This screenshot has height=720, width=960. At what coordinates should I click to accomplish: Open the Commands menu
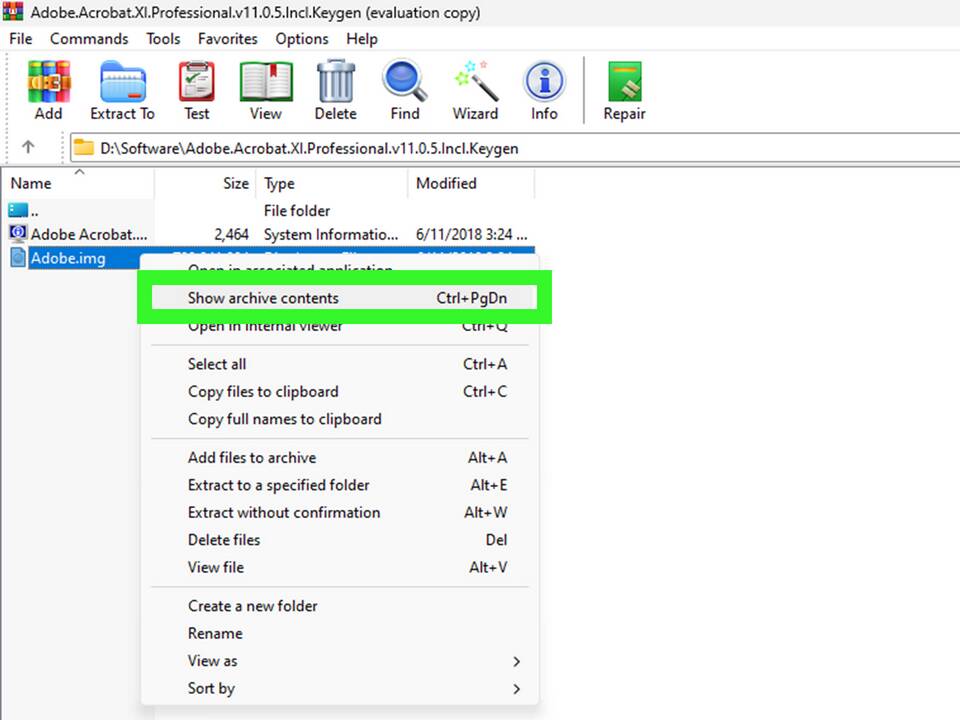89,39
